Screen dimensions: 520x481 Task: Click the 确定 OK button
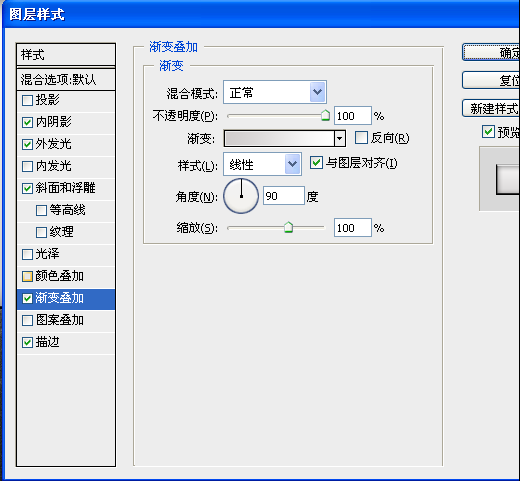coord(491,52)
